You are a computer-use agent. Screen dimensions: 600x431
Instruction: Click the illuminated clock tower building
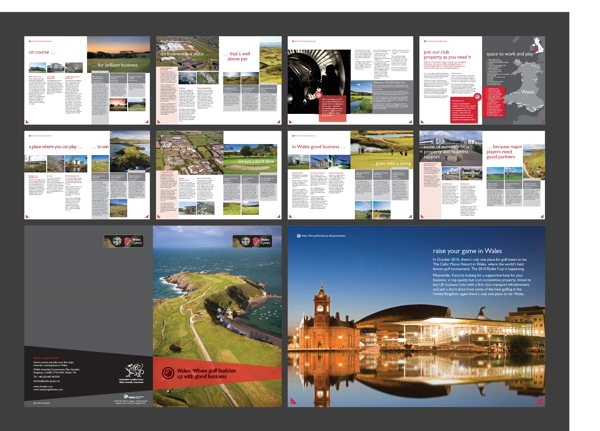(323, 320)
